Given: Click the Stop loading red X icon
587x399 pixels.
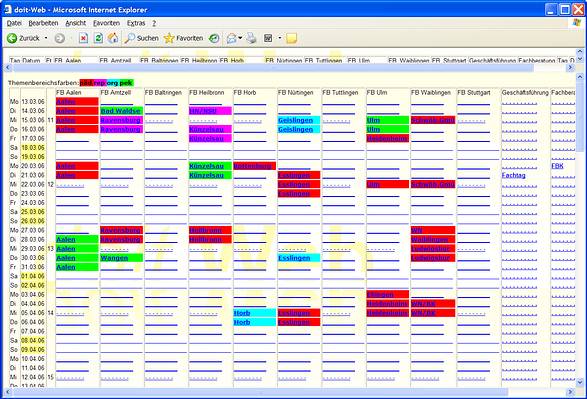Looking at the screenshot, I should [83, 38].
